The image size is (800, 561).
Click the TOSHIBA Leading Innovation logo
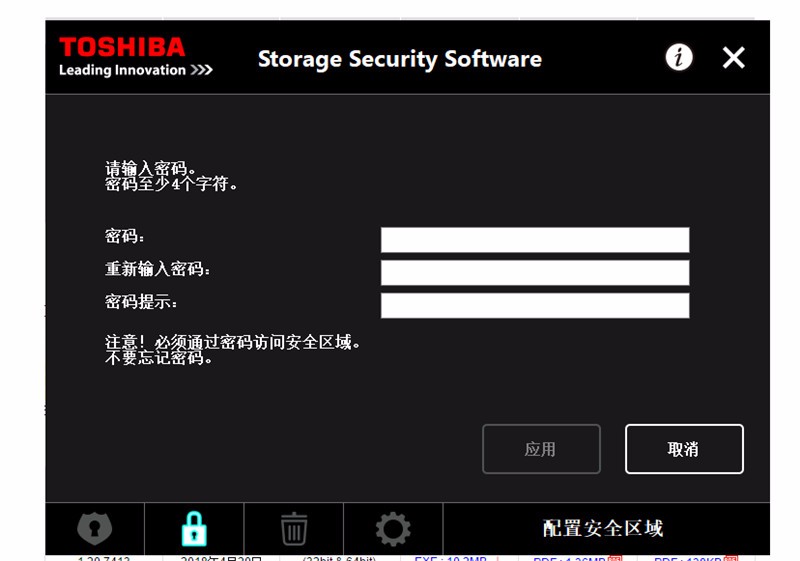tap(135, 57)
